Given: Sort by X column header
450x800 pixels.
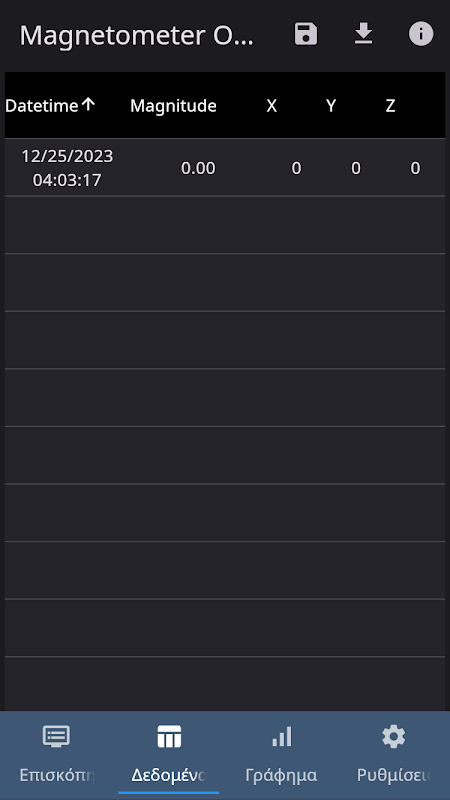Looking at the screenshot, I should 271,106.
